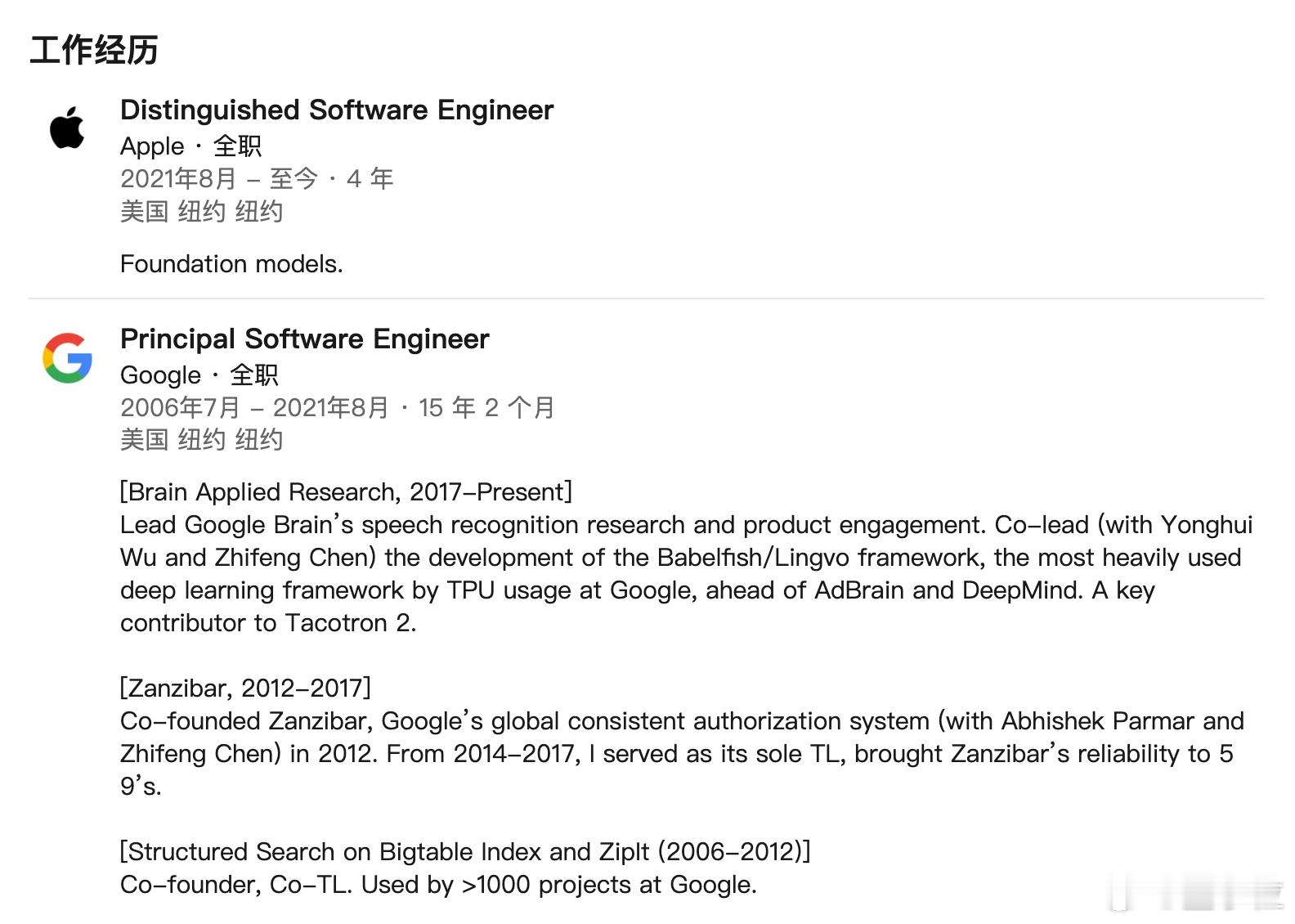This screenshot has width=1295, height=924.
Task: Click the Lead Google Brain's speech recognition paragraph
Action: pos(687,573)
